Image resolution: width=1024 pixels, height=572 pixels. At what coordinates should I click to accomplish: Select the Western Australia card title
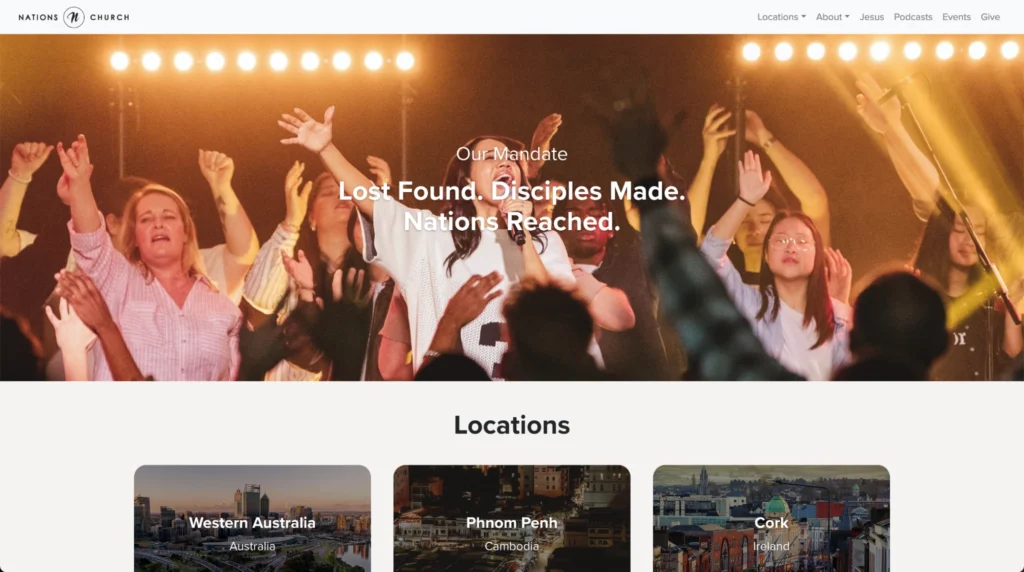pos(252,523)
